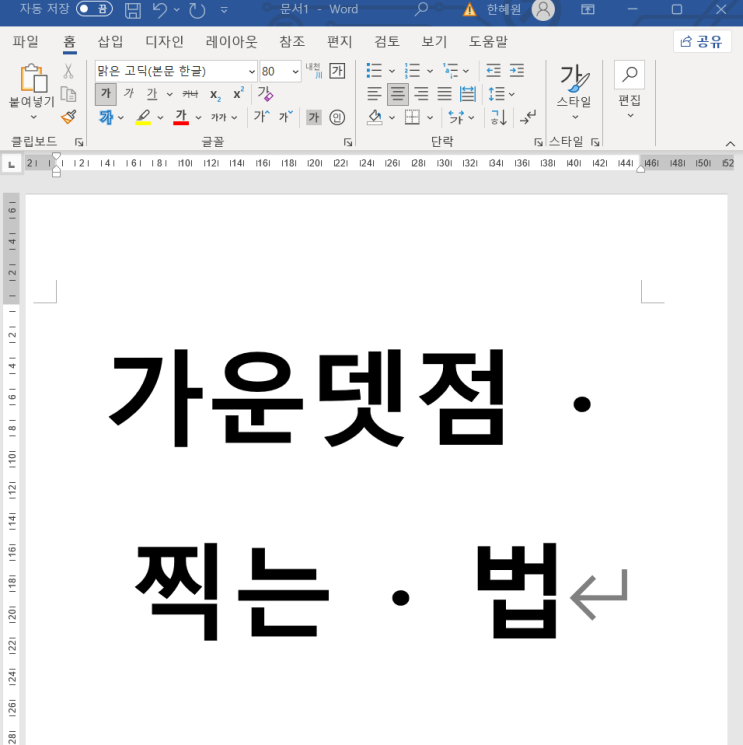743x745 pixels.
Task: Apply superscript formatting
Action: tap(238, 93)
